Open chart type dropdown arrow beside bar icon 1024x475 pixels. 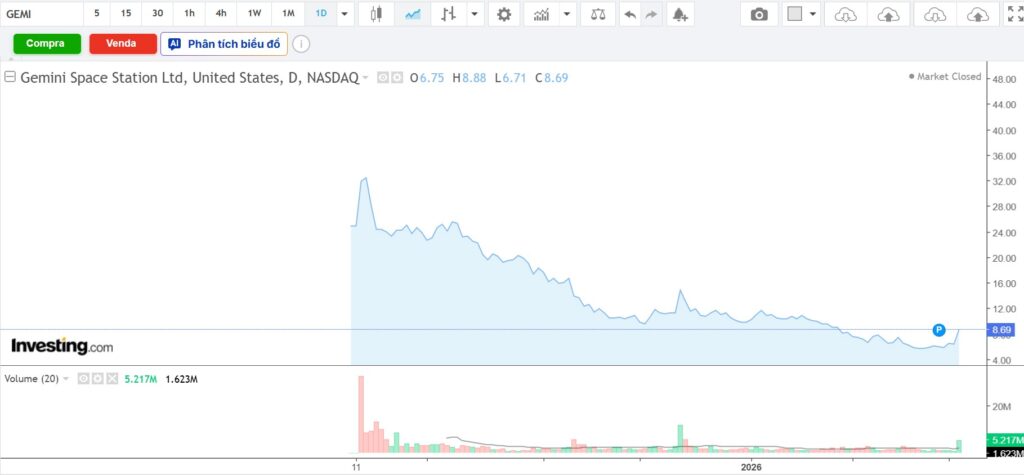(x=475, y=14)
